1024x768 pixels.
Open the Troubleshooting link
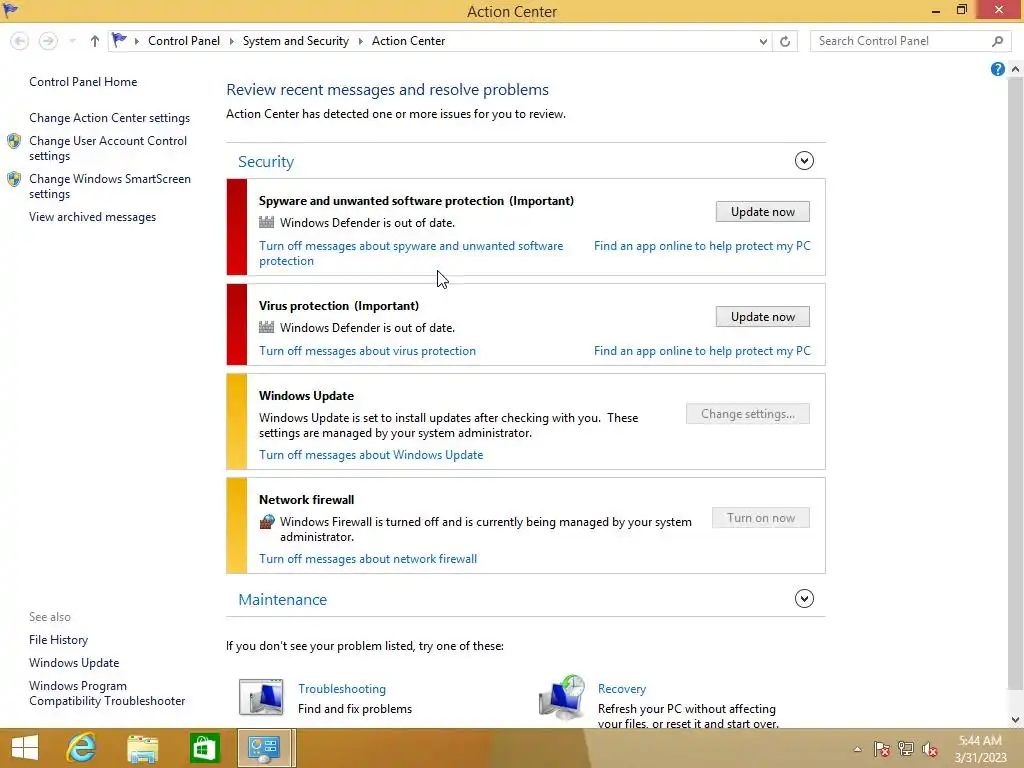point(342,688)
